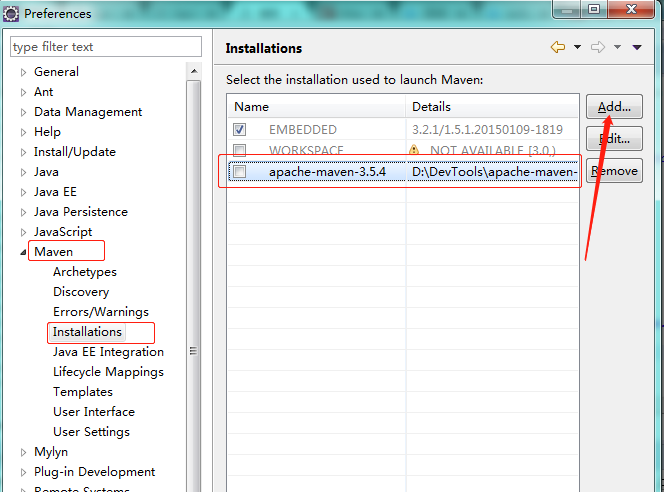Open the Installations page view menu triangle
The width and height of the screenshot is (664, 492).
point(637,47)
